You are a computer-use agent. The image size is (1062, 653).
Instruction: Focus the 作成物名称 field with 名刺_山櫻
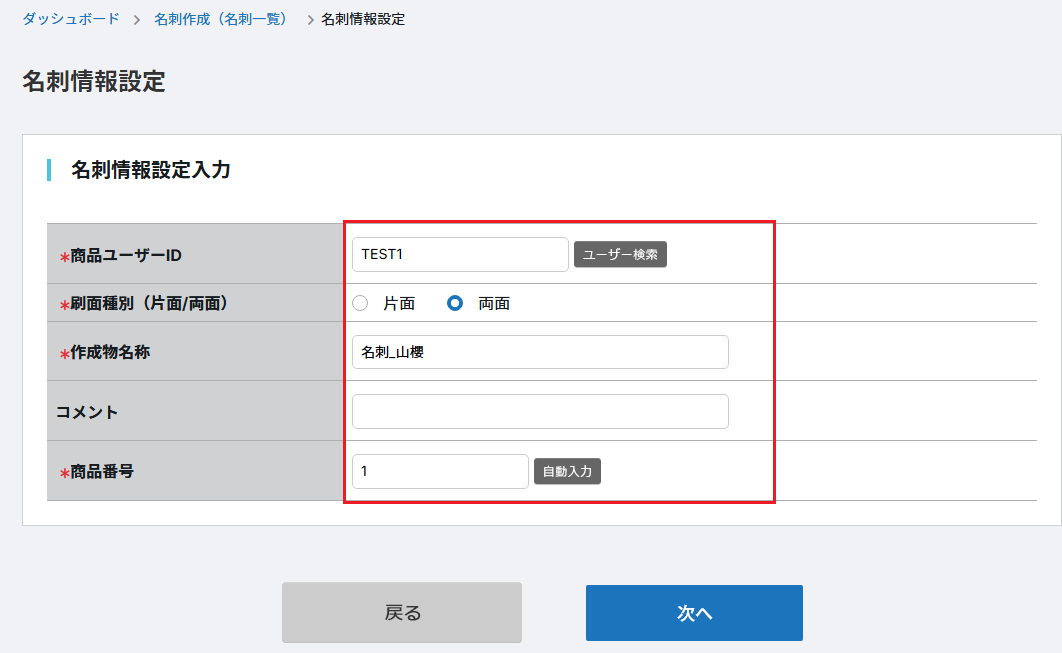[x=540, y=352]
